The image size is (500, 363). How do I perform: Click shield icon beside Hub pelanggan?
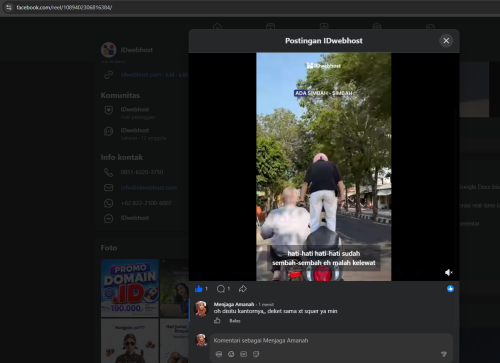pyautogui.click(x=109, y=110)
